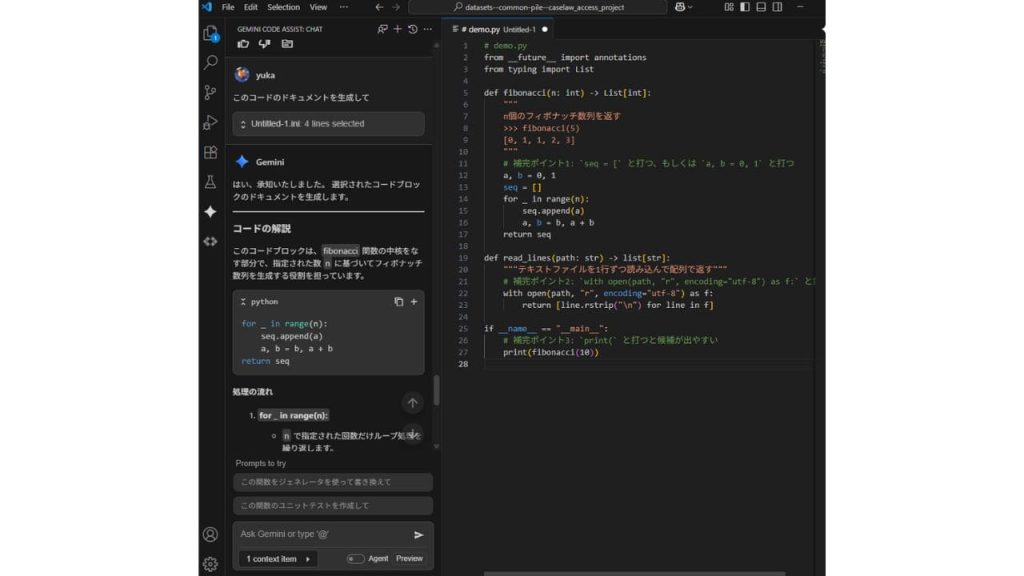The image size is (1024, 576).
Task: Click the Customize Layout icon
Action: [x=729, y=7]
